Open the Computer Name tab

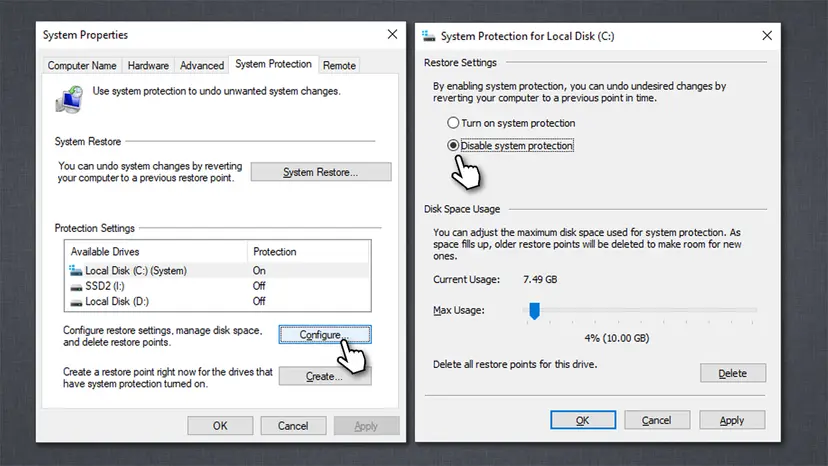point(82,66)
